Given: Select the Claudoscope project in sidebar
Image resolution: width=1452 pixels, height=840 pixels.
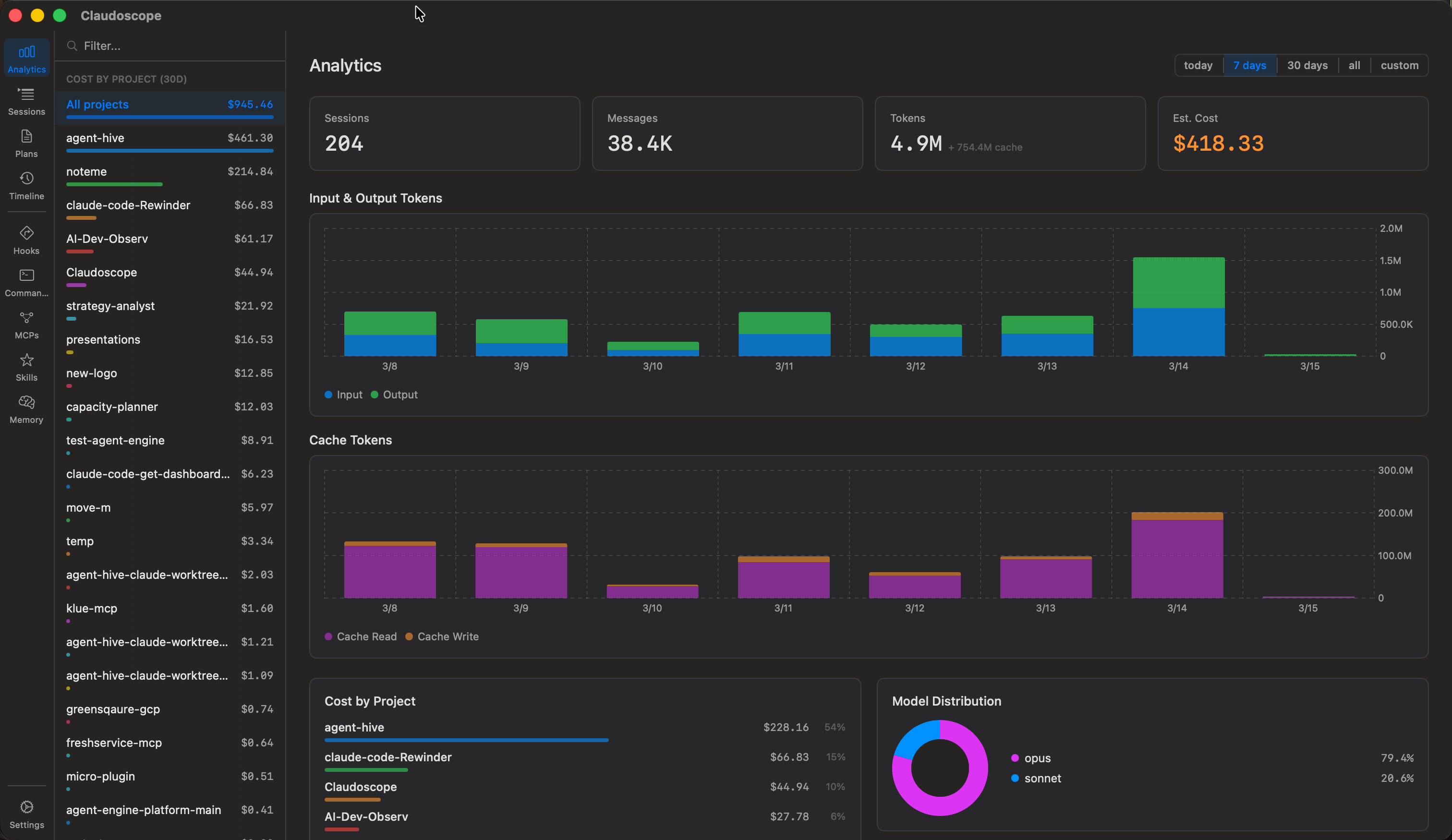Looking at the screenshot, I should pyautogui.click(x=170, y=276).
